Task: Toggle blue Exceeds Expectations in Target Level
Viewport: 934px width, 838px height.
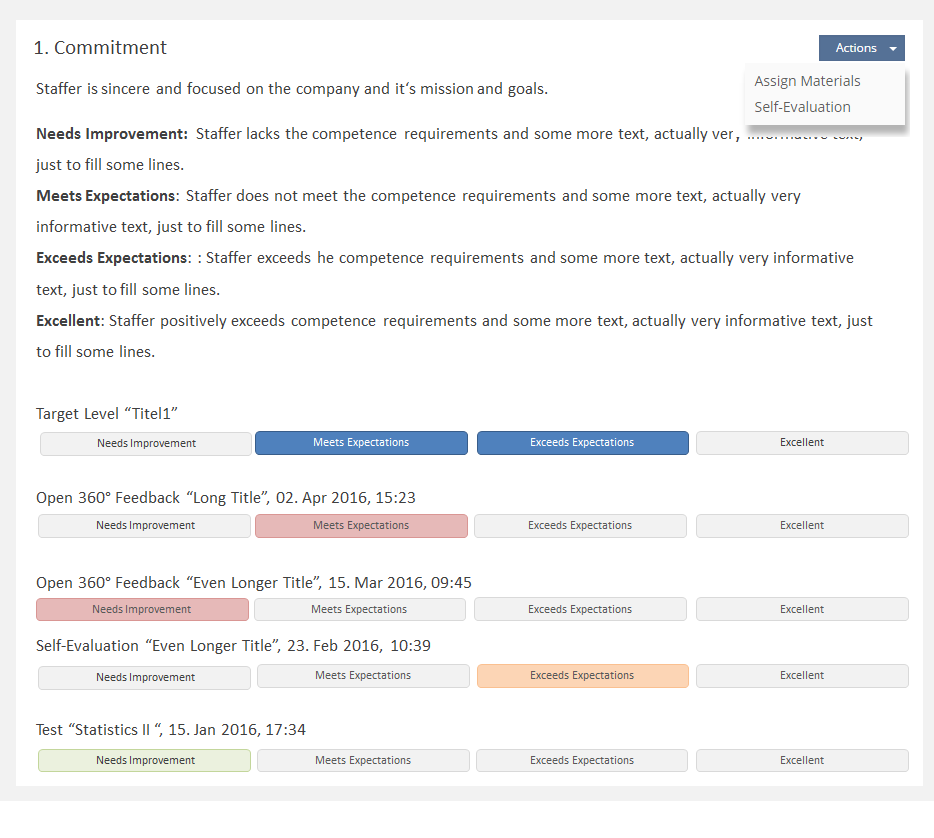Action: [582, 442]
